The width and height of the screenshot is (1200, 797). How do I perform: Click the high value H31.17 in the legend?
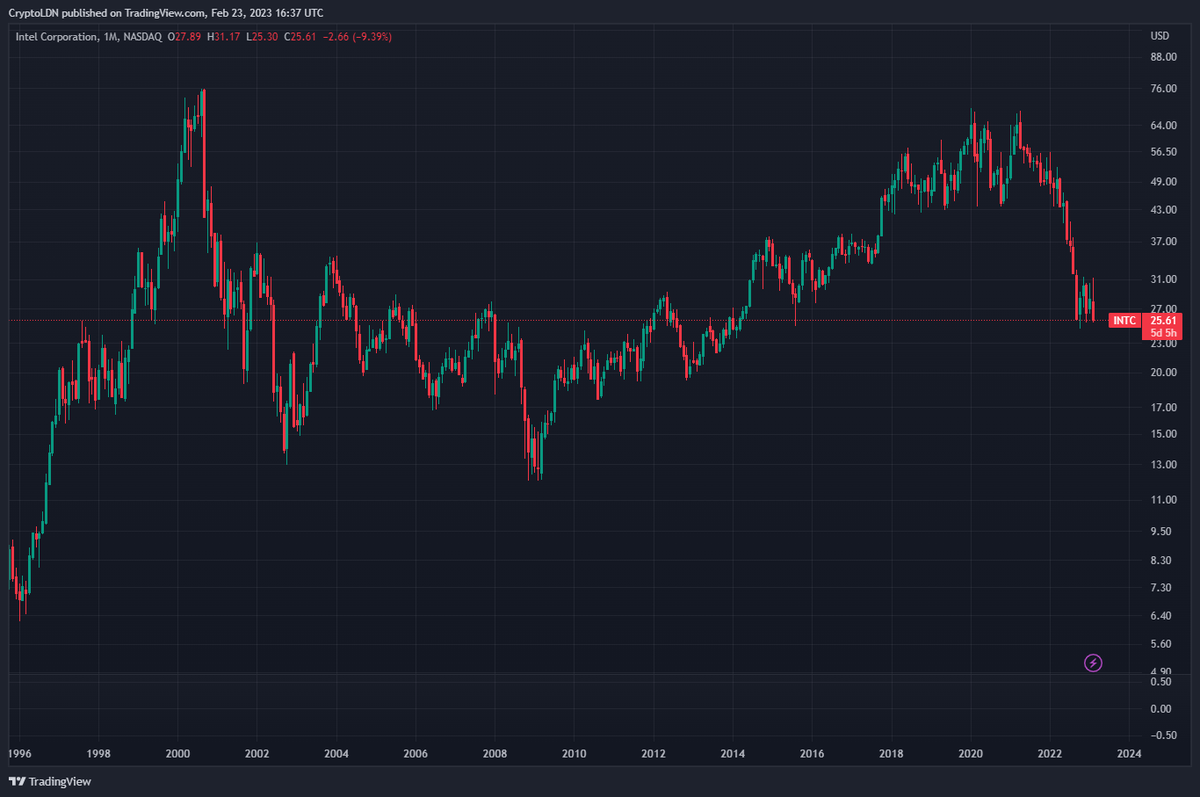point(225,37)
